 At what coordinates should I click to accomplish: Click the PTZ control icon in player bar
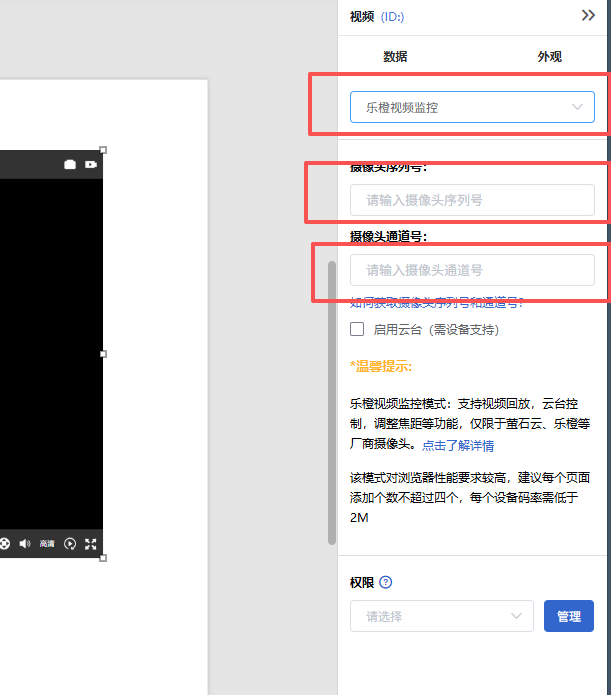pyautogui.click(x=4, y=543)
